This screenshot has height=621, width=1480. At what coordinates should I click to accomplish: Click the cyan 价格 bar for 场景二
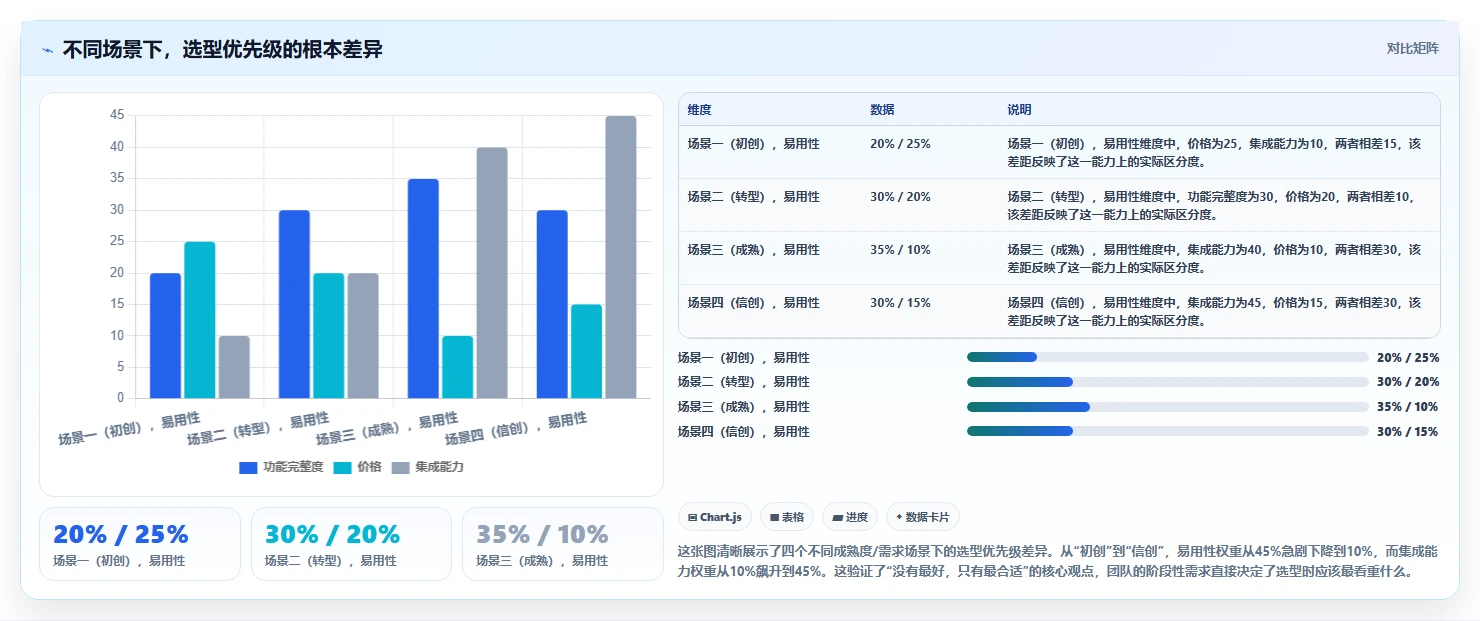[329, 336]
